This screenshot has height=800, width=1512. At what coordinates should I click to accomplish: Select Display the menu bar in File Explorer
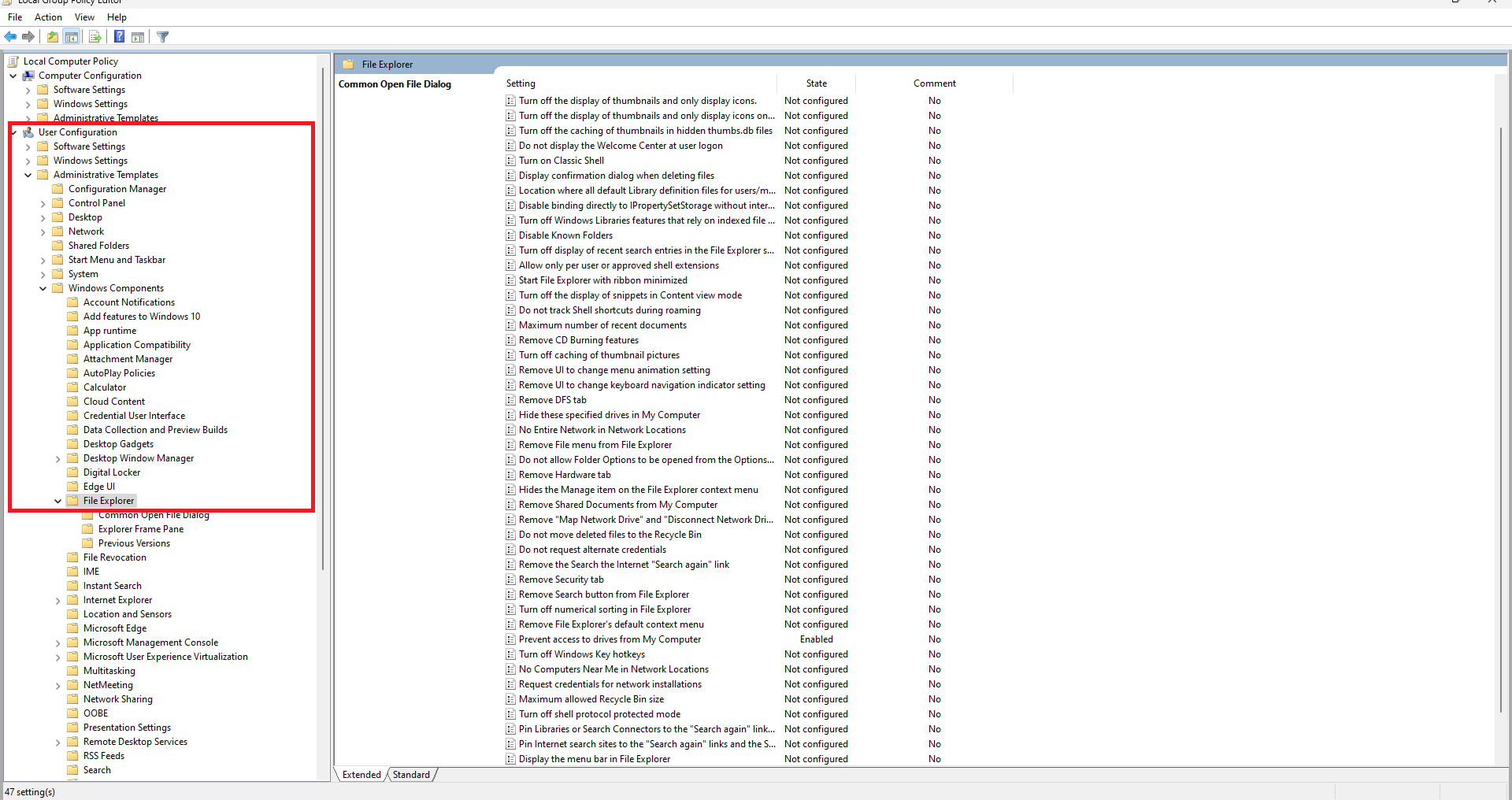pos(595,759)
